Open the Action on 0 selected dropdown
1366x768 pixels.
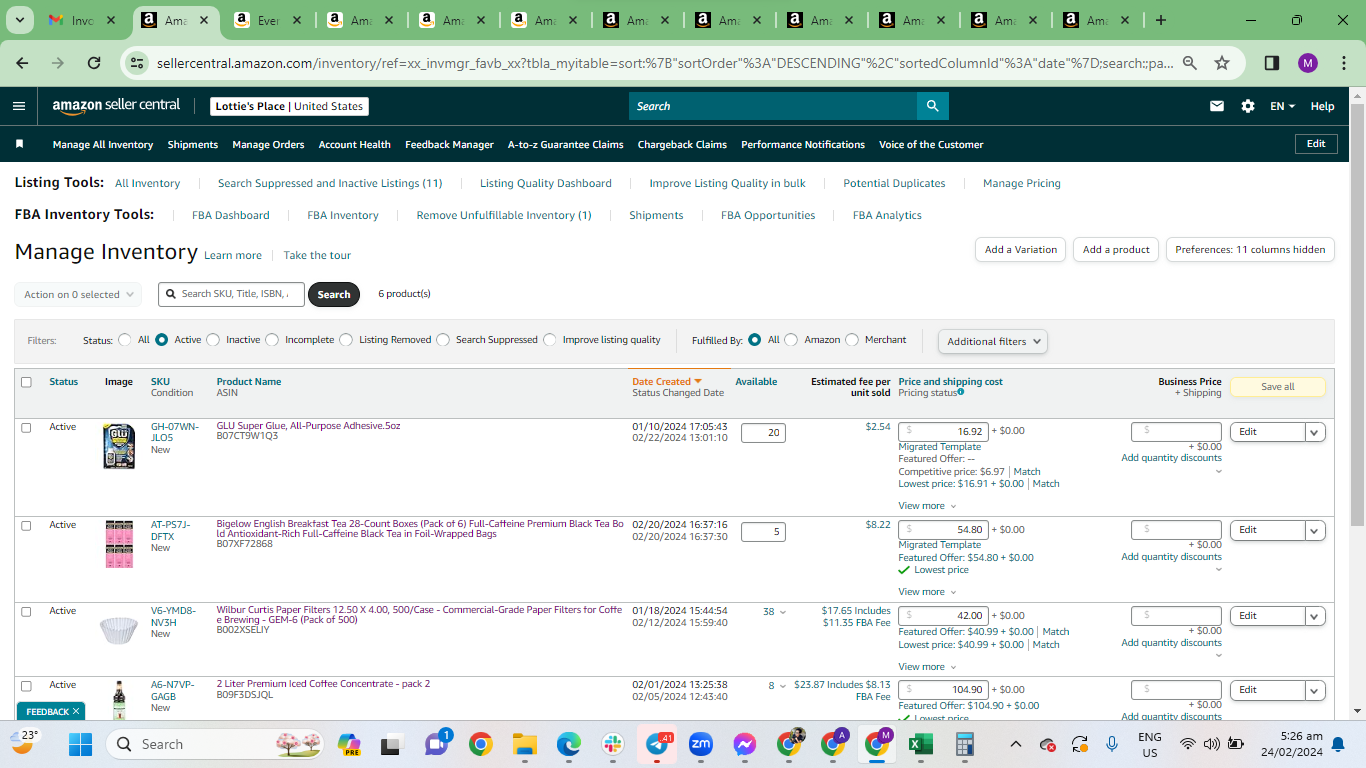(x=78, y=295)
